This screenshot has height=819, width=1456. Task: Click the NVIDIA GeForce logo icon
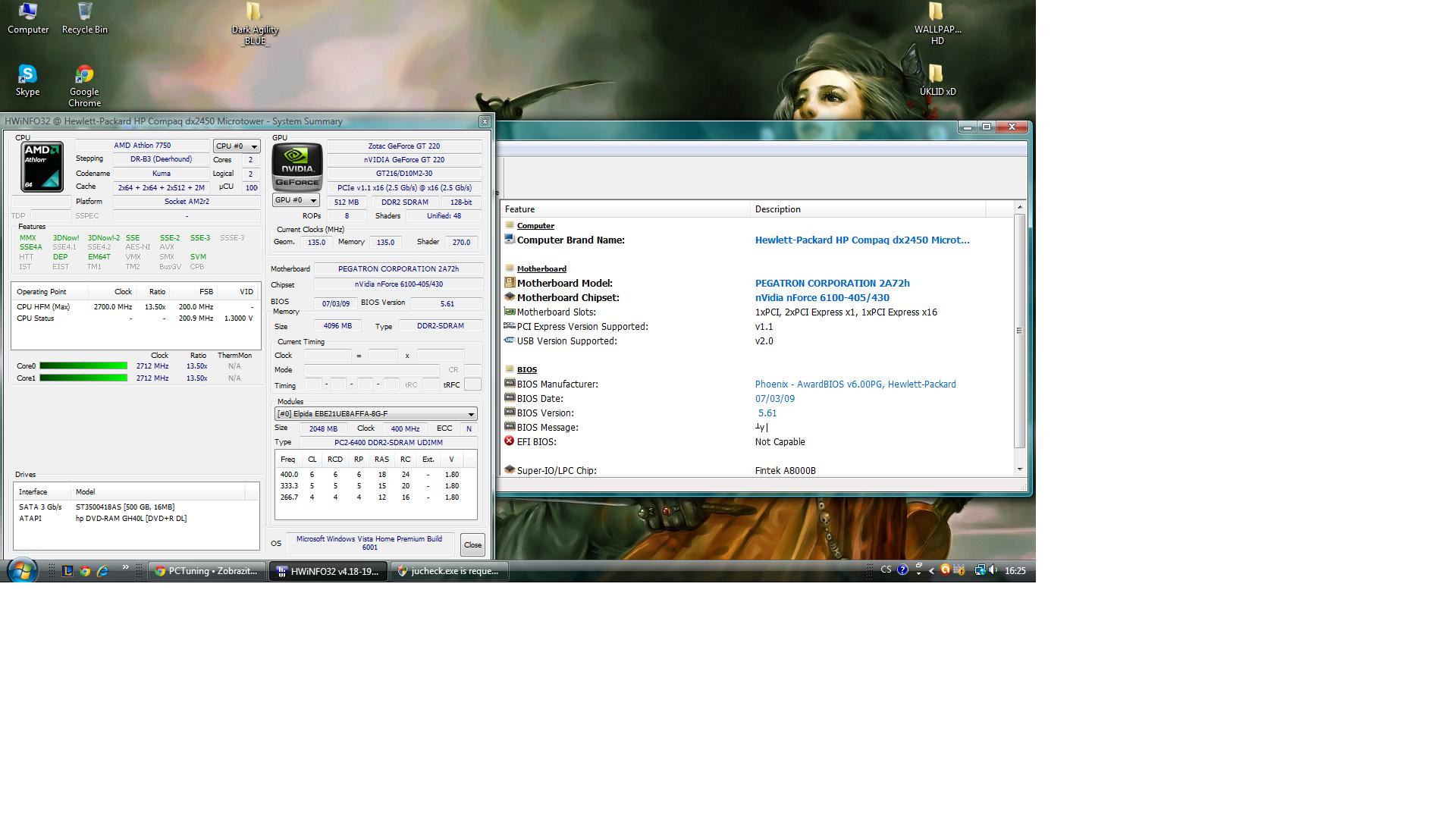click(297, 166)
